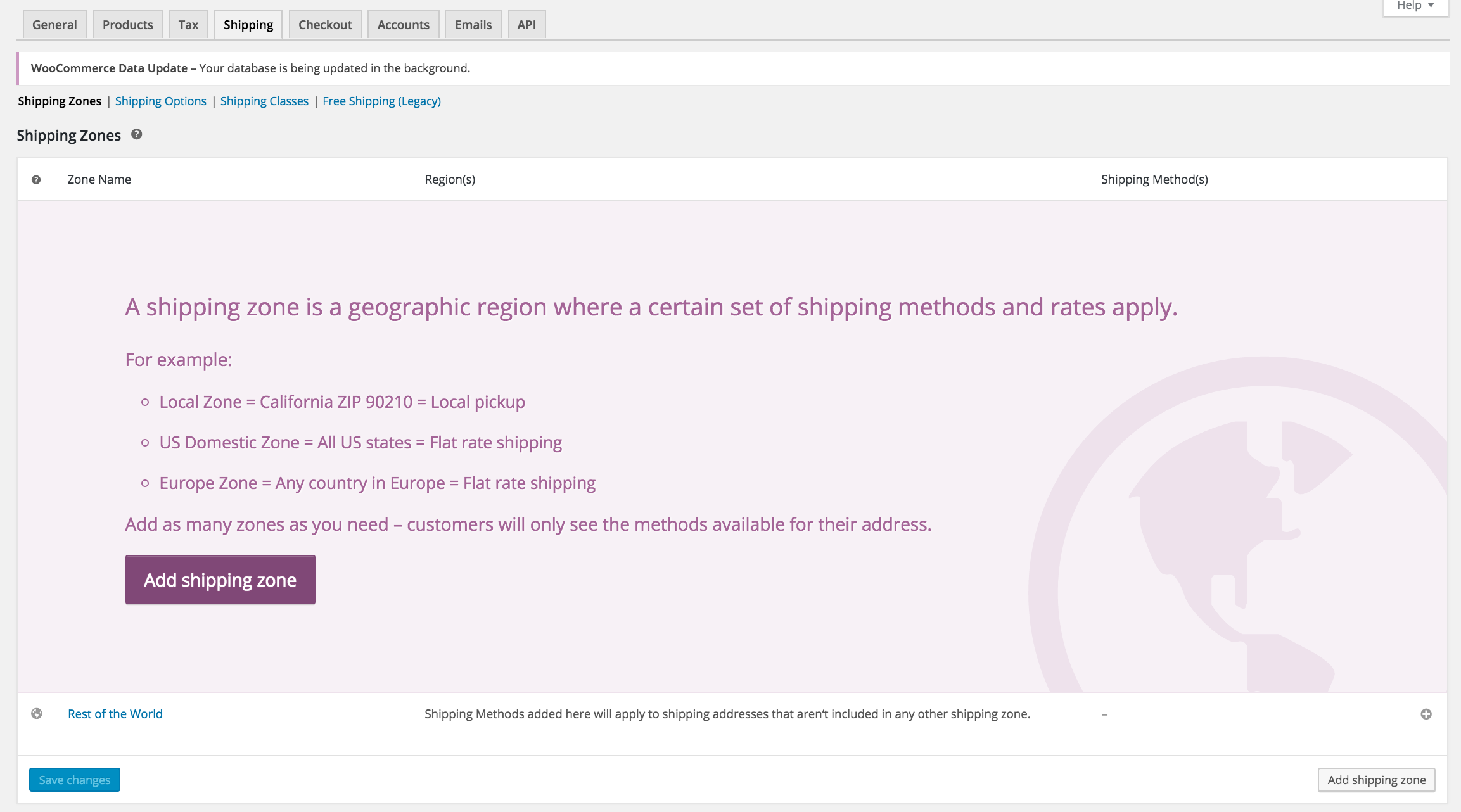The image size is (1461, 812).
Task: Open the Rest of the World zone
Action: [115, 714]
